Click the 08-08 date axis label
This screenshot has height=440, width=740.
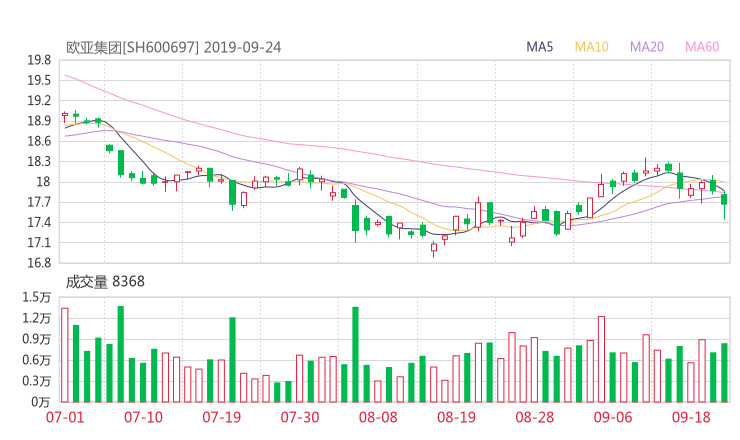coord(378,417)
